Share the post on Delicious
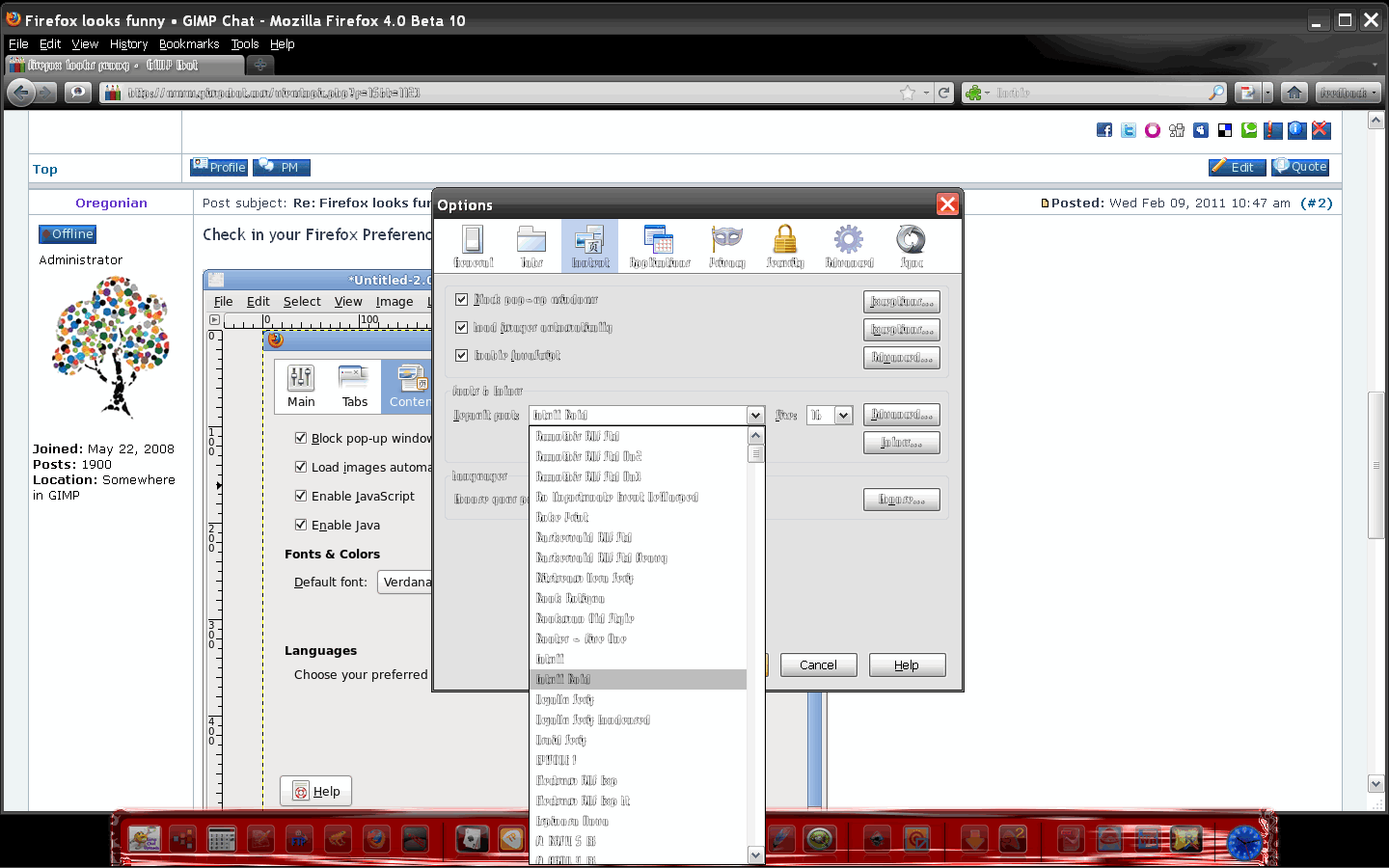Viewport: 1389px width, 868px height. (1225, 130)
